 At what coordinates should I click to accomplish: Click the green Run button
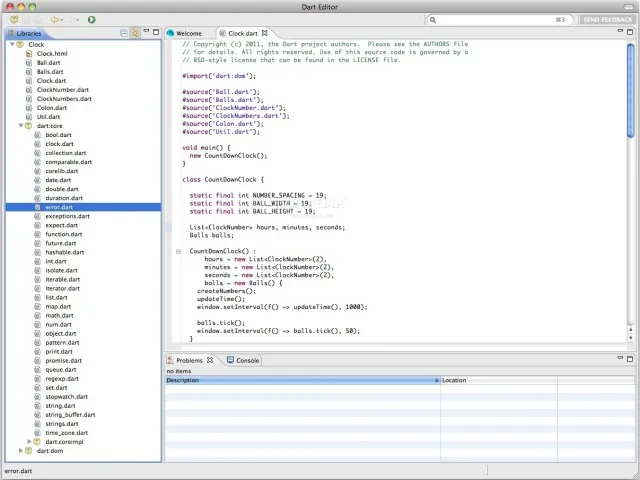click(91, 20)
